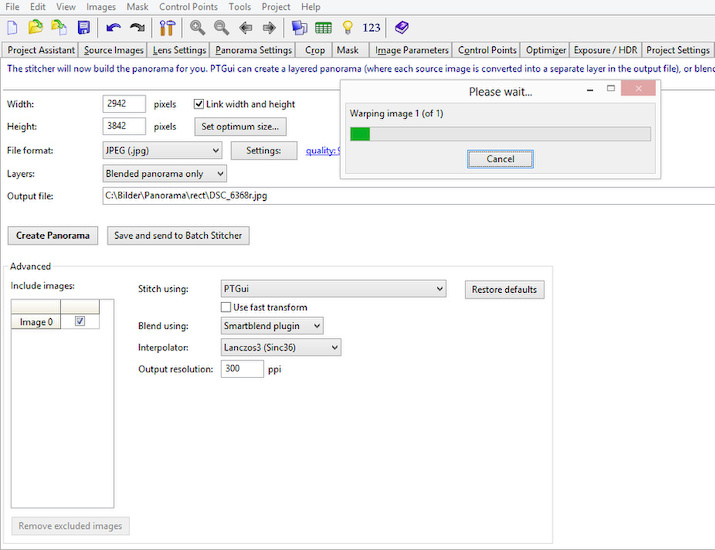The height and width of the screenshot is (550, 715).
Task: Click the Undo arrow icon
Action: (113, 27)
